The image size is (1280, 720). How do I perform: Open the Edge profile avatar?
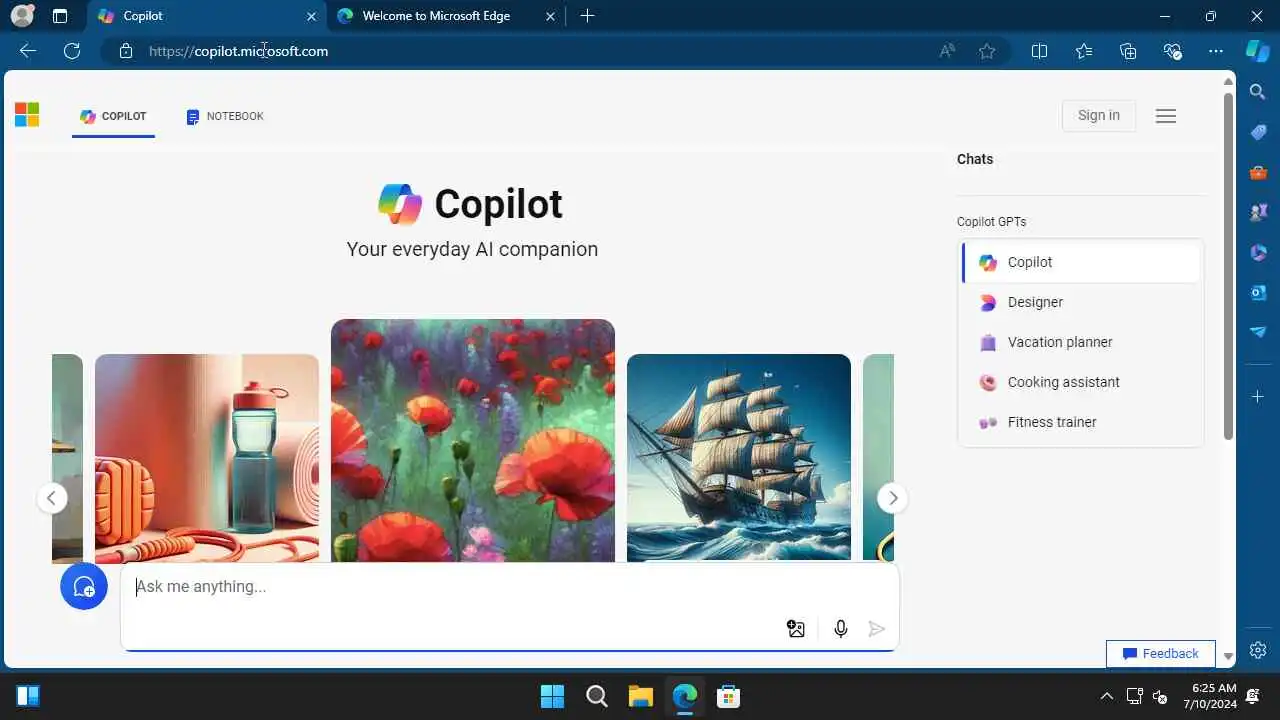22,16
